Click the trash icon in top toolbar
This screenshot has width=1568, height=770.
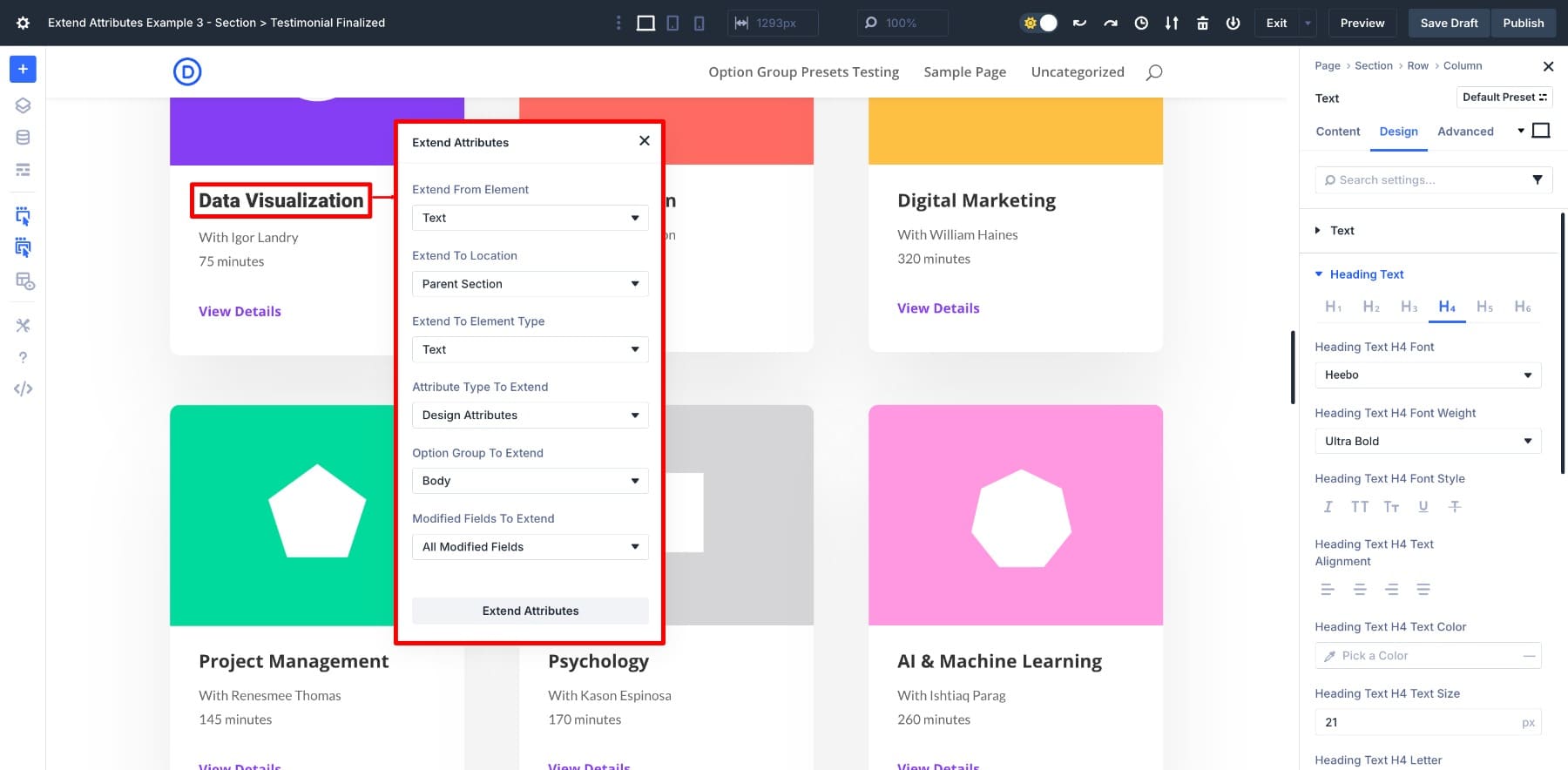pos(1202,24)
